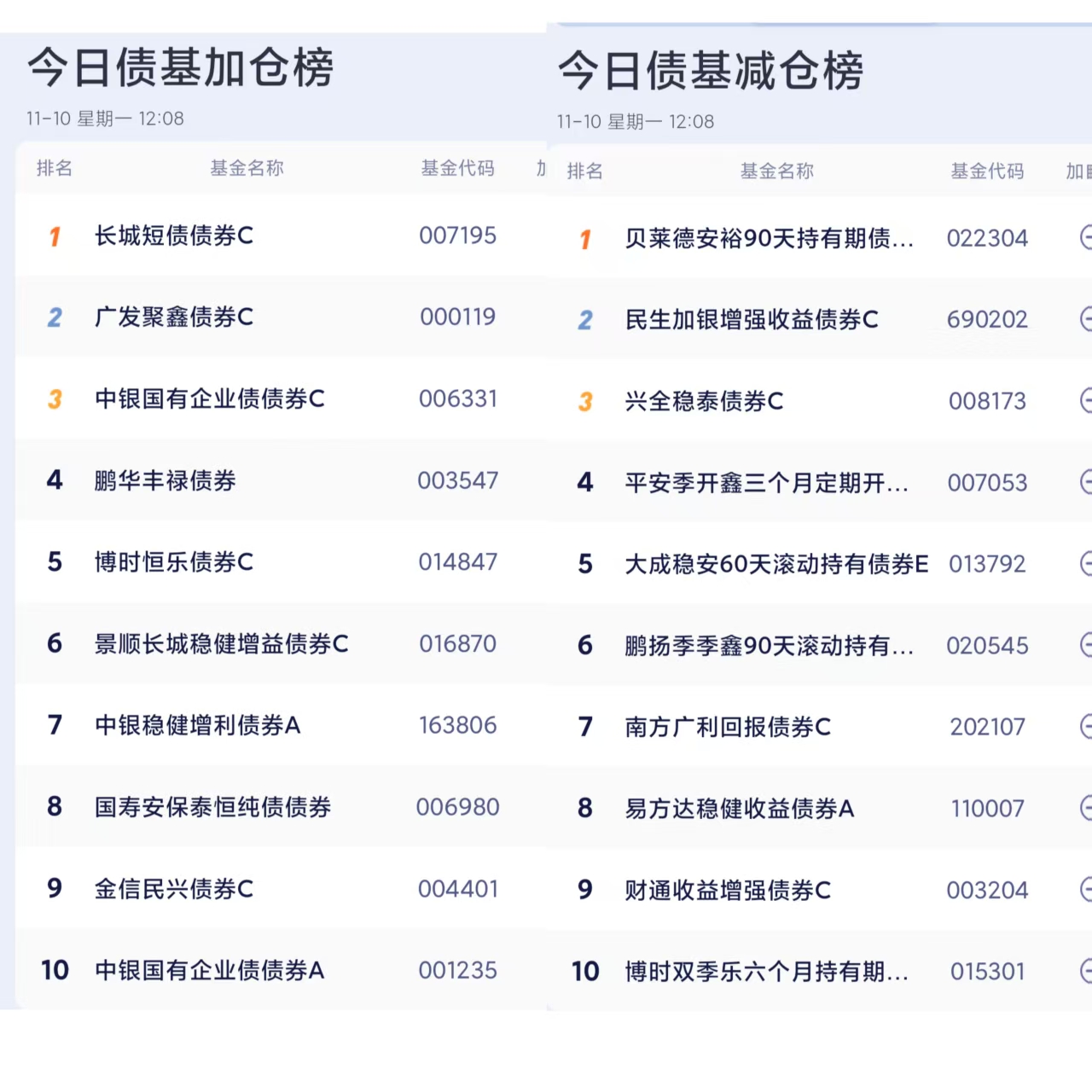
Task: Open fund 鹏华丰禄债券
Action: coord(166,480)
